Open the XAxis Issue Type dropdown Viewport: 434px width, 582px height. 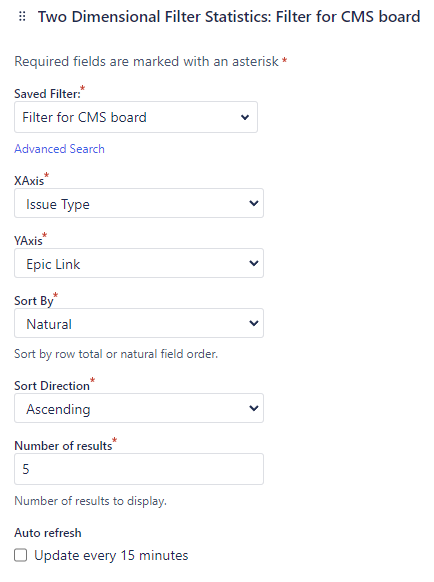coord(139,203)
